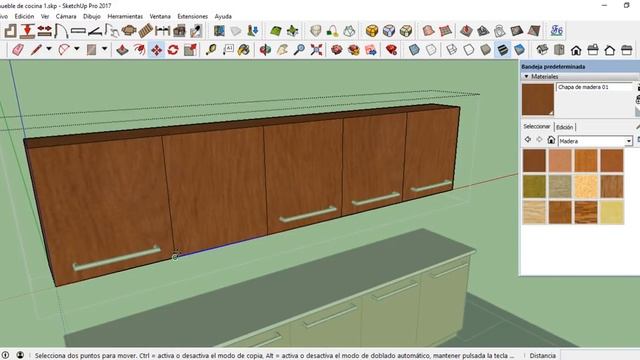Open the Ventana menu
The height and width of the screenshot is (360, 640).
point(160,16)
